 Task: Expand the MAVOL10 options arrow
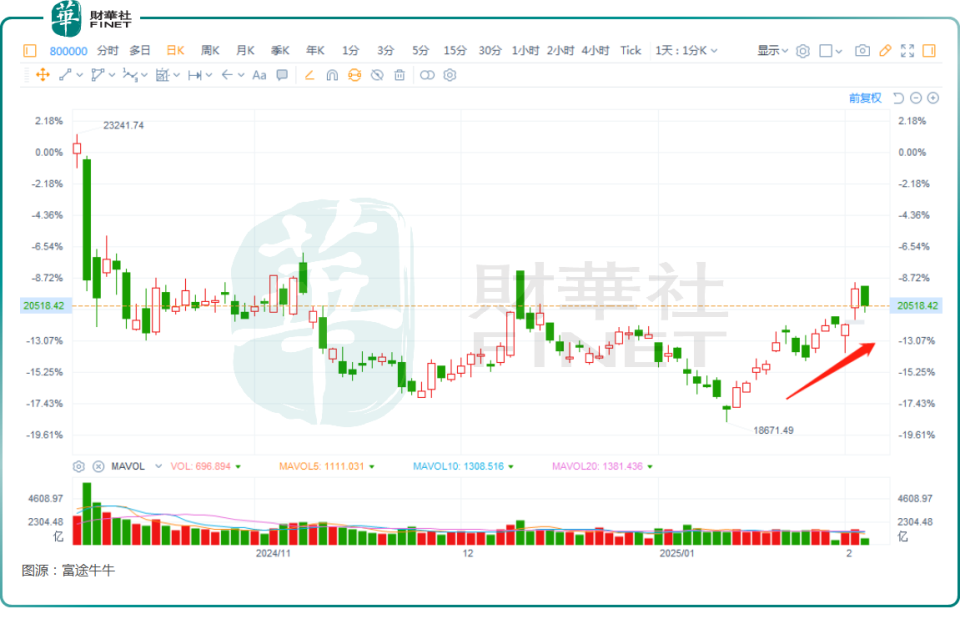[x=511, y=467]
